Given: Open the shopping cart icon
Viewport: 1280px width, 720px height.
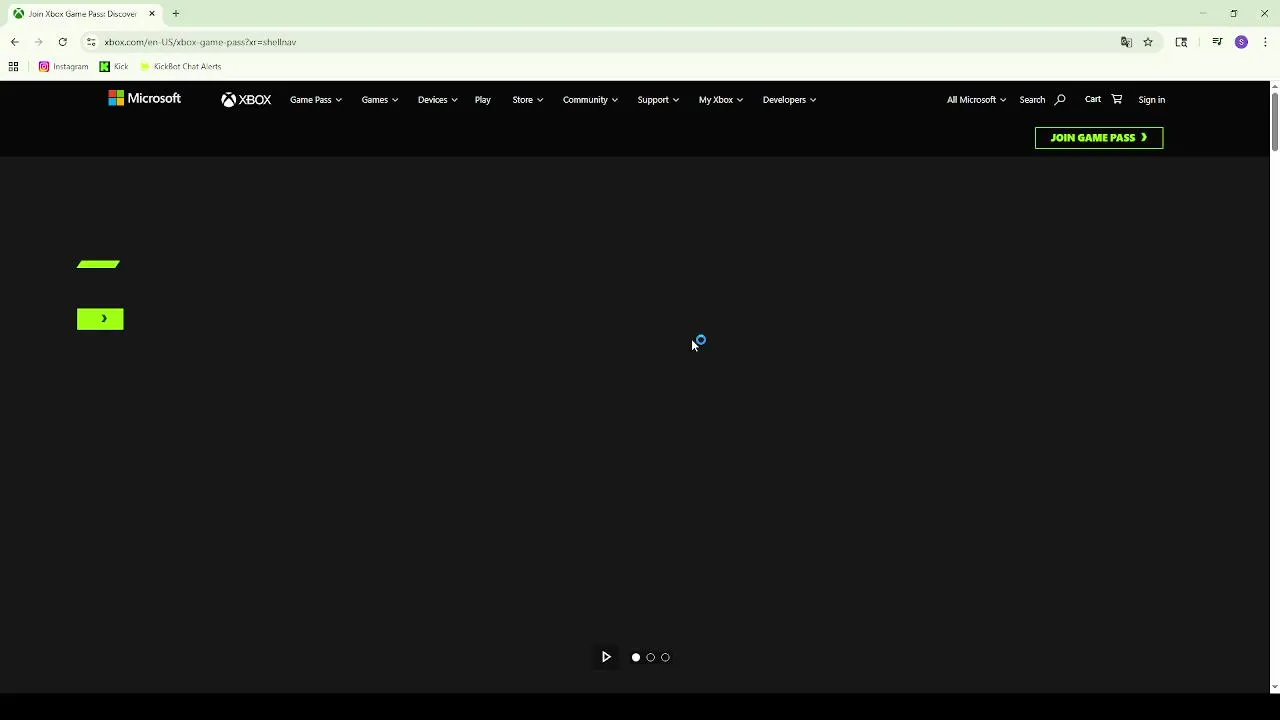Looking at the screenshot, I should coord(1117,99).
